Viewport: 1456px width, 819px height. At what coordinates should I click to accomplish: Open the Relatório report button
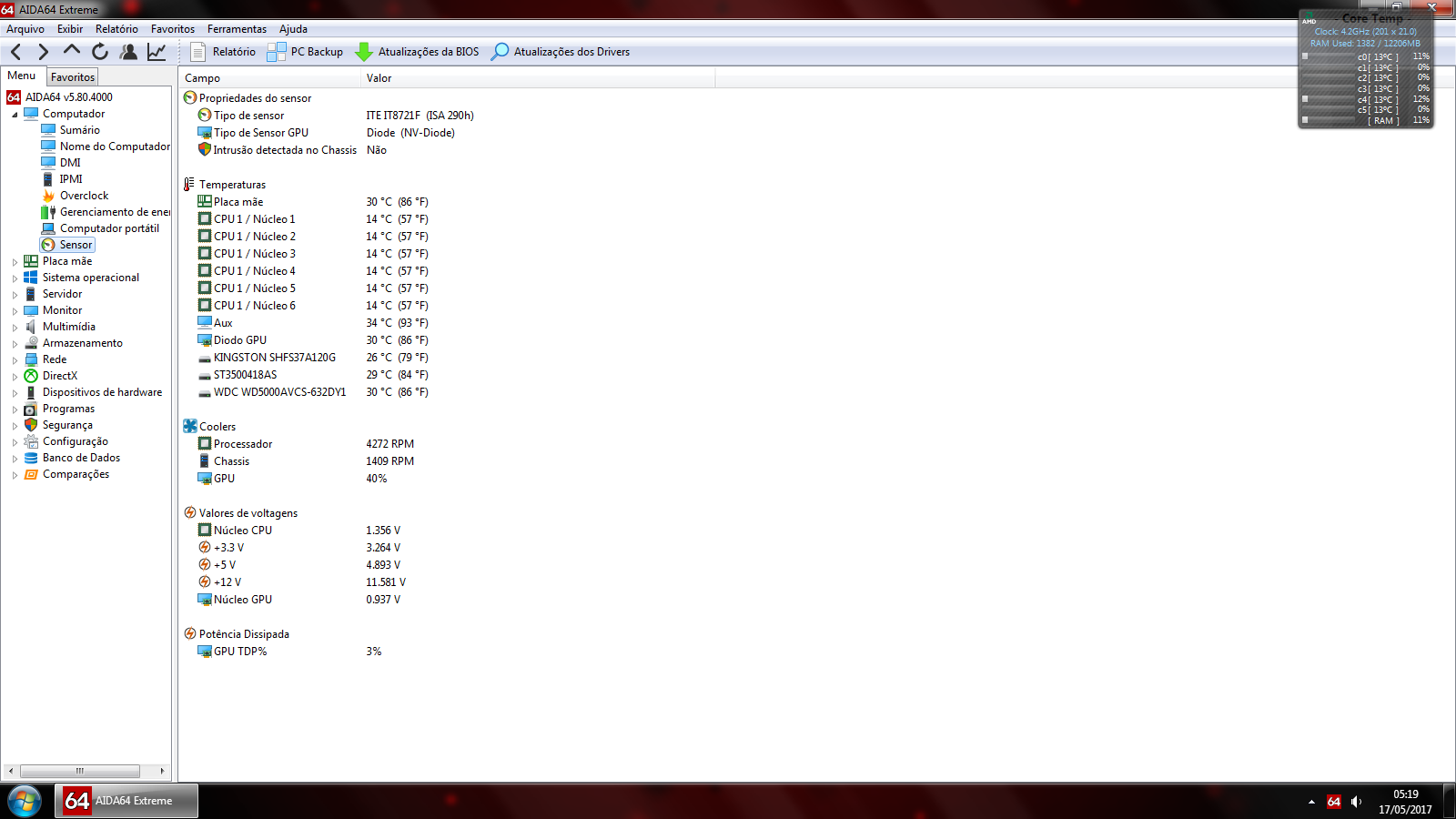coord(223,52)
